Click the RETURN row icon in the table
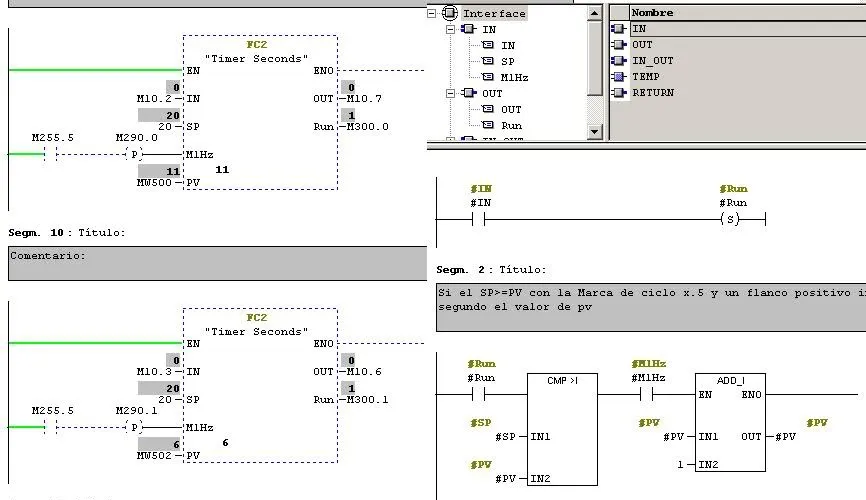The width and height of the screenshot is (866, 500). [x=619, y=93]
